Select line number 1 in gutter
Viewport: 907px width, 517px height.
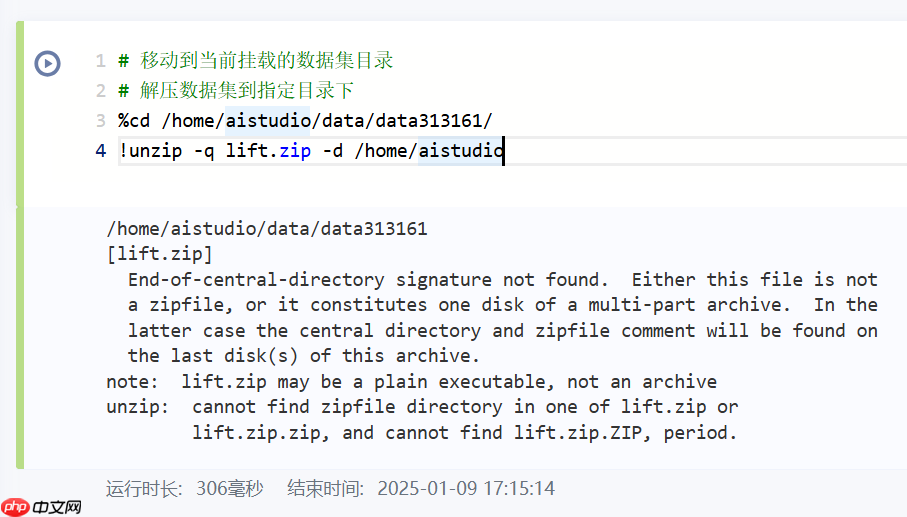(101, 61)
